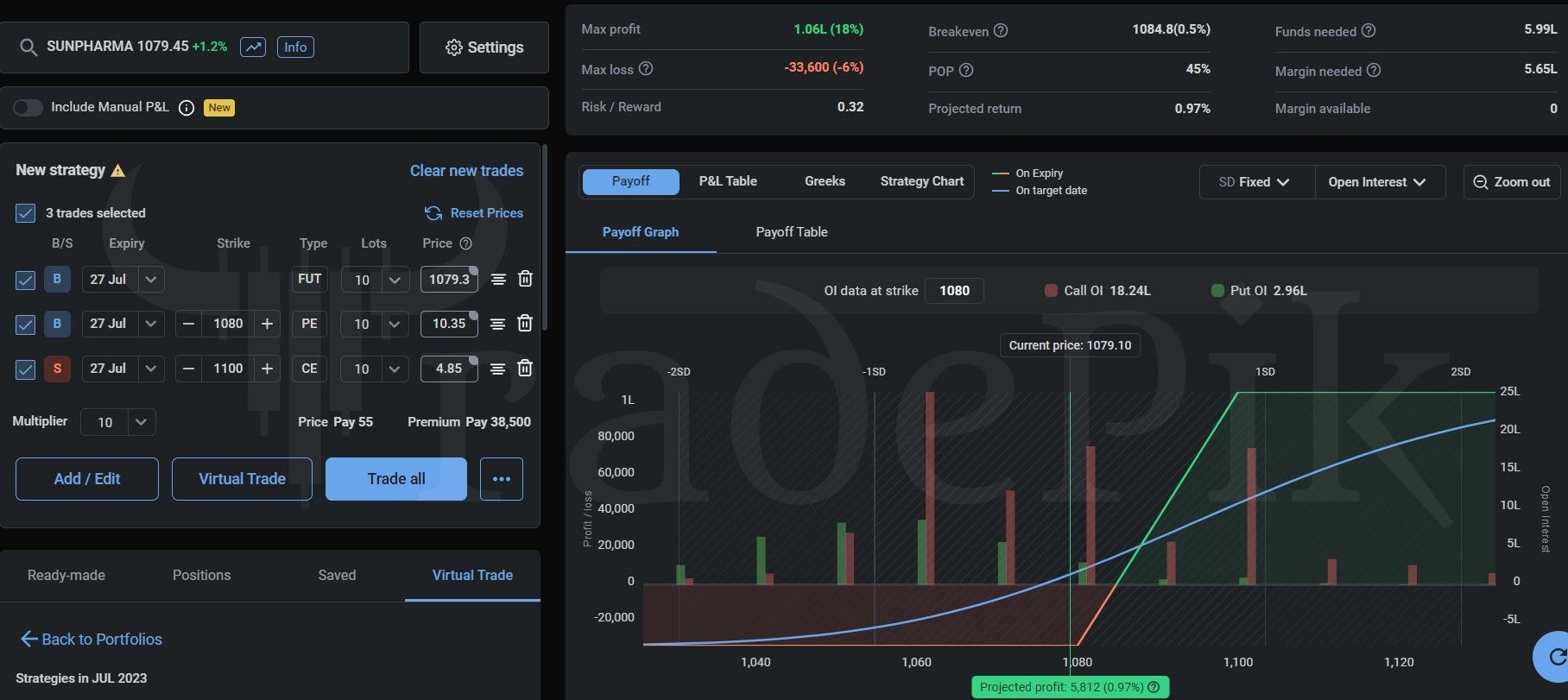The width and height of the screenshot is (1568, 700).
Task: Toggle the Include Manual P&L switch
Action: coord(28,108)
